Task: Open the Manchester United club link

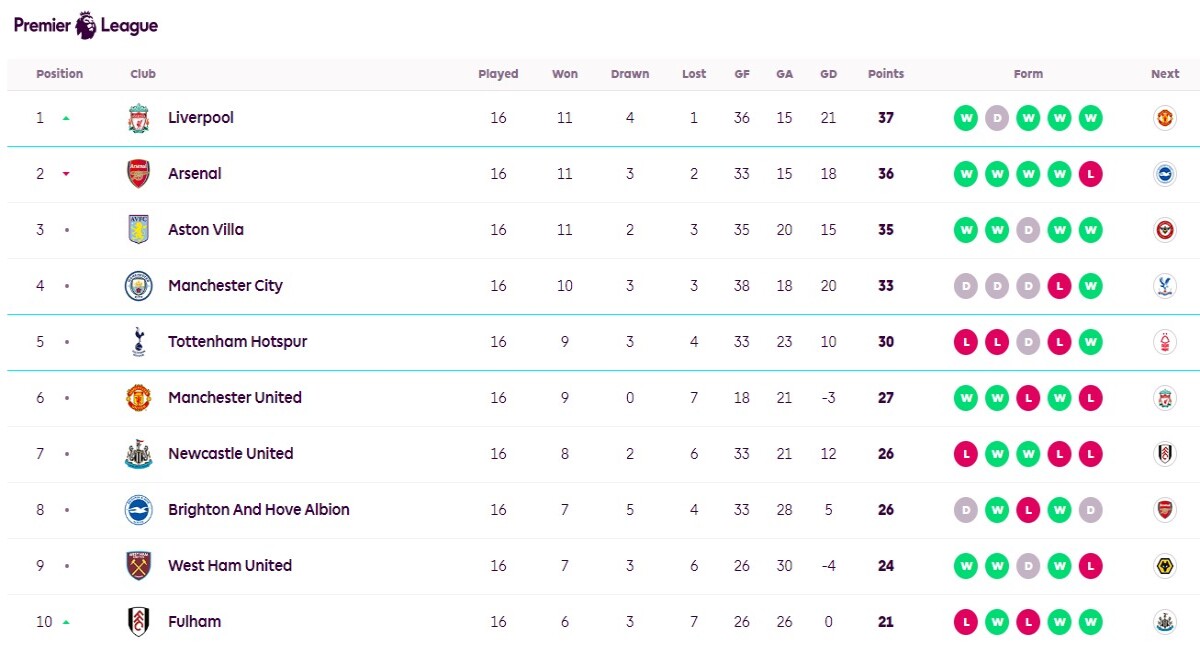Action: click(x=235, y=398)
